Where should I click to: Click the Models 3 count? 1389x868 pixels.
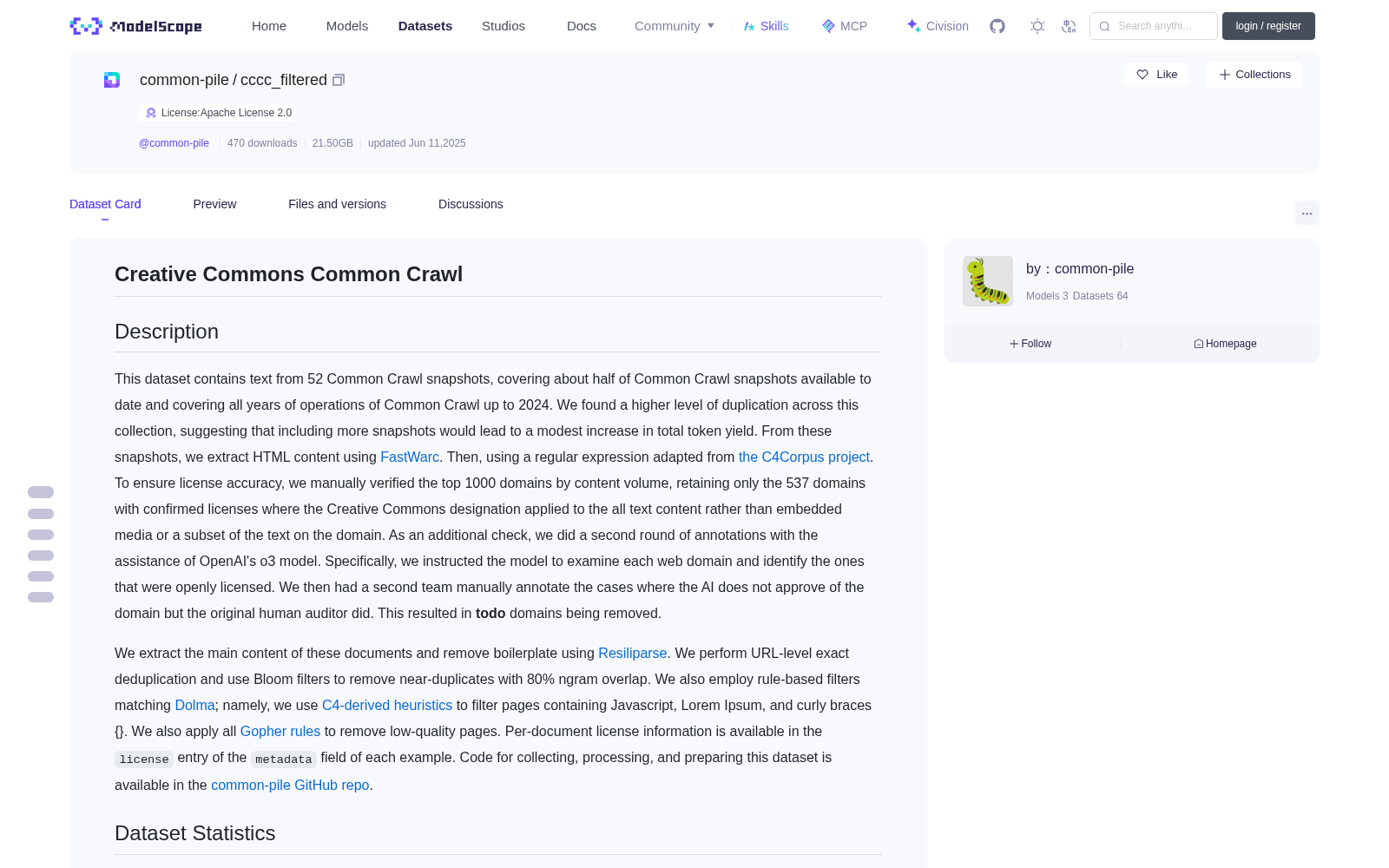(1047, 296)
